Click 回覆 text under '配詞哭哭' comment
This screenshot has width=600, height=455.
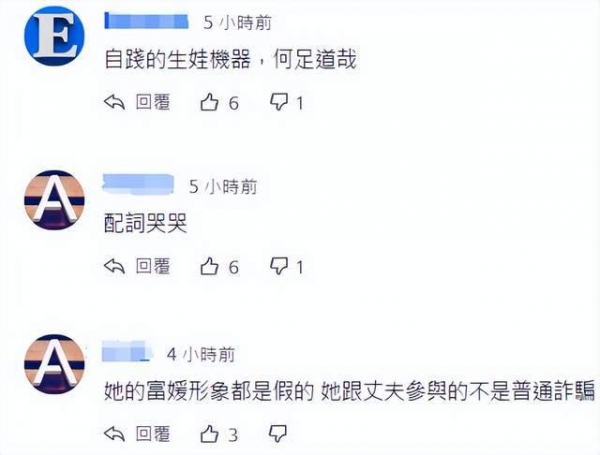click(153, 266)
